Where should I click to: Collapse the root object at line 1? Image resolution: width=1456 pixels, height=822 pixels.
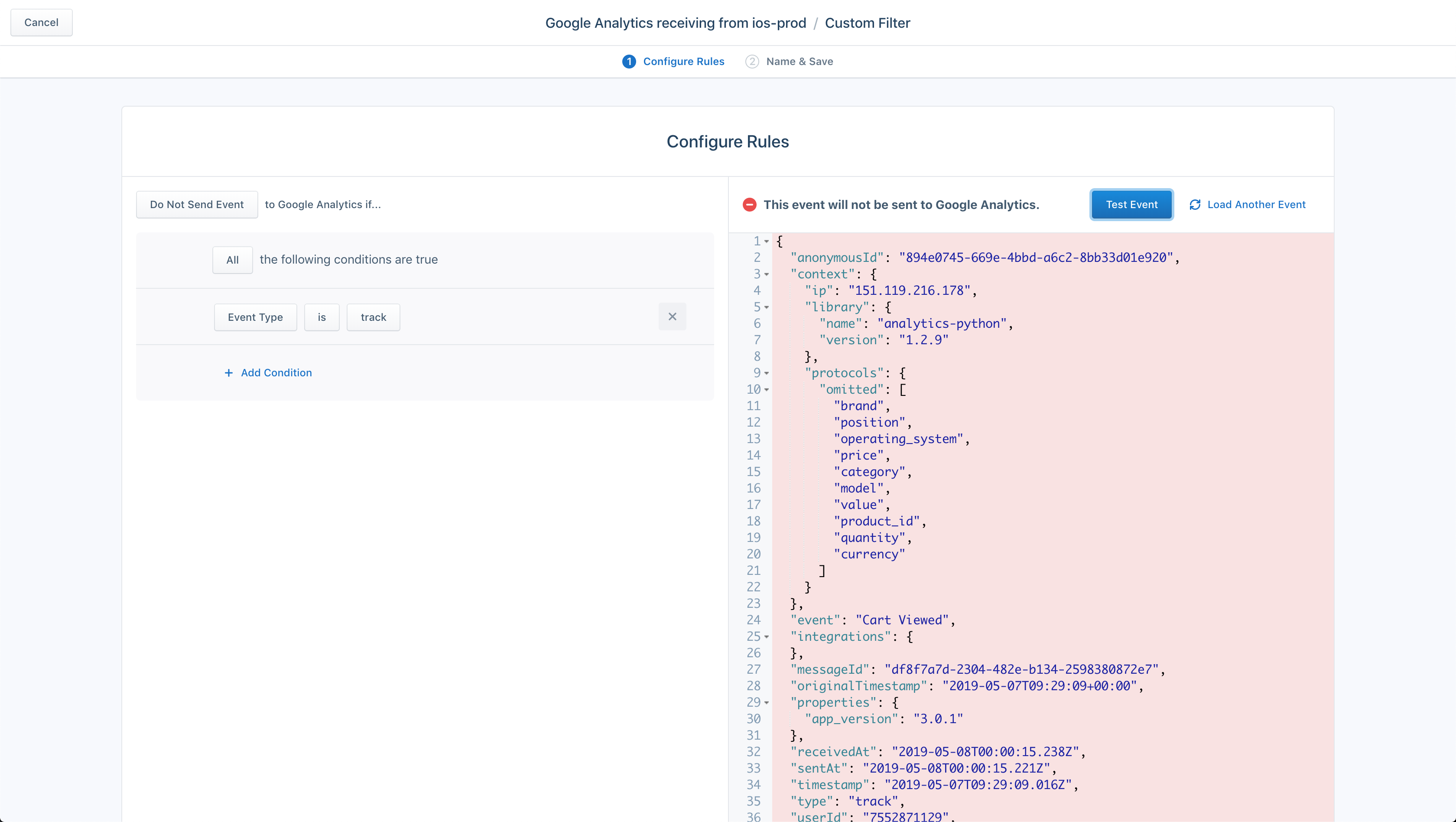(x=767, y=241)
